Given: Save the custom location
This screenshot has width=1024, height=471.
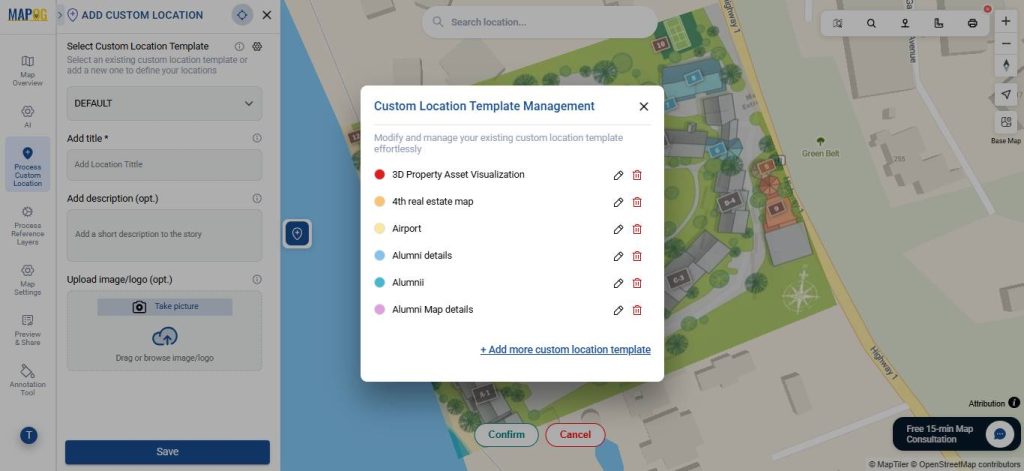Looking at the screenshot, I should click(x=167, y=452).
